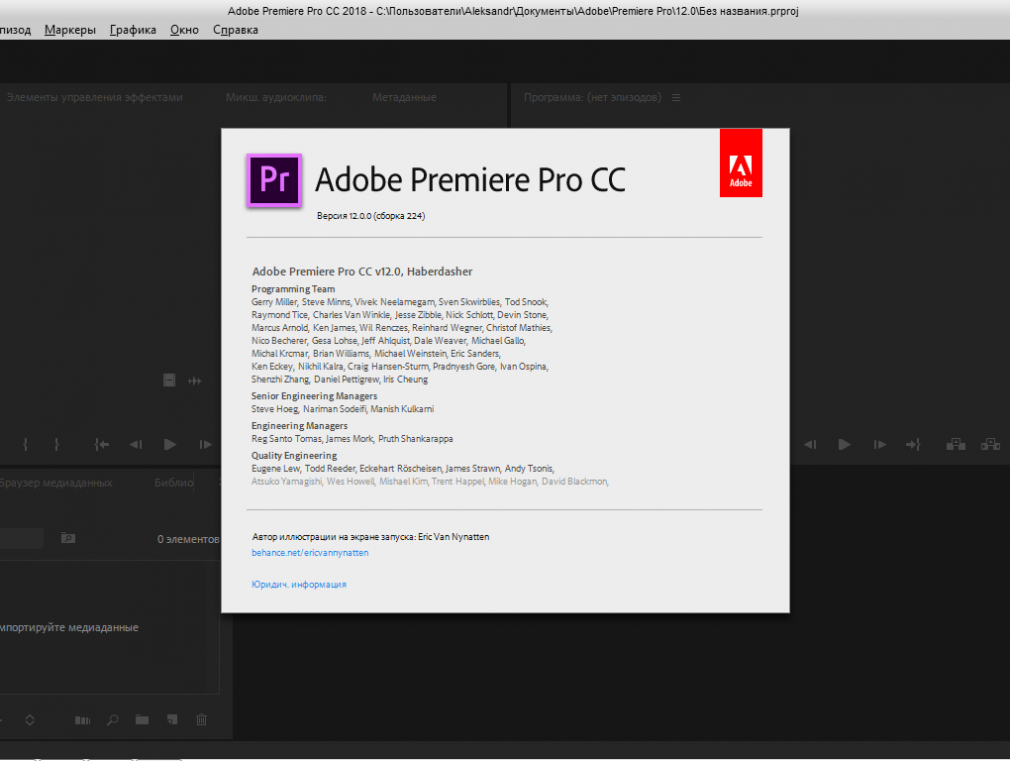Click the Mark In bracket in Source monitor
Viewport: 1010px width, 761px height.
(x=25, y=445)
